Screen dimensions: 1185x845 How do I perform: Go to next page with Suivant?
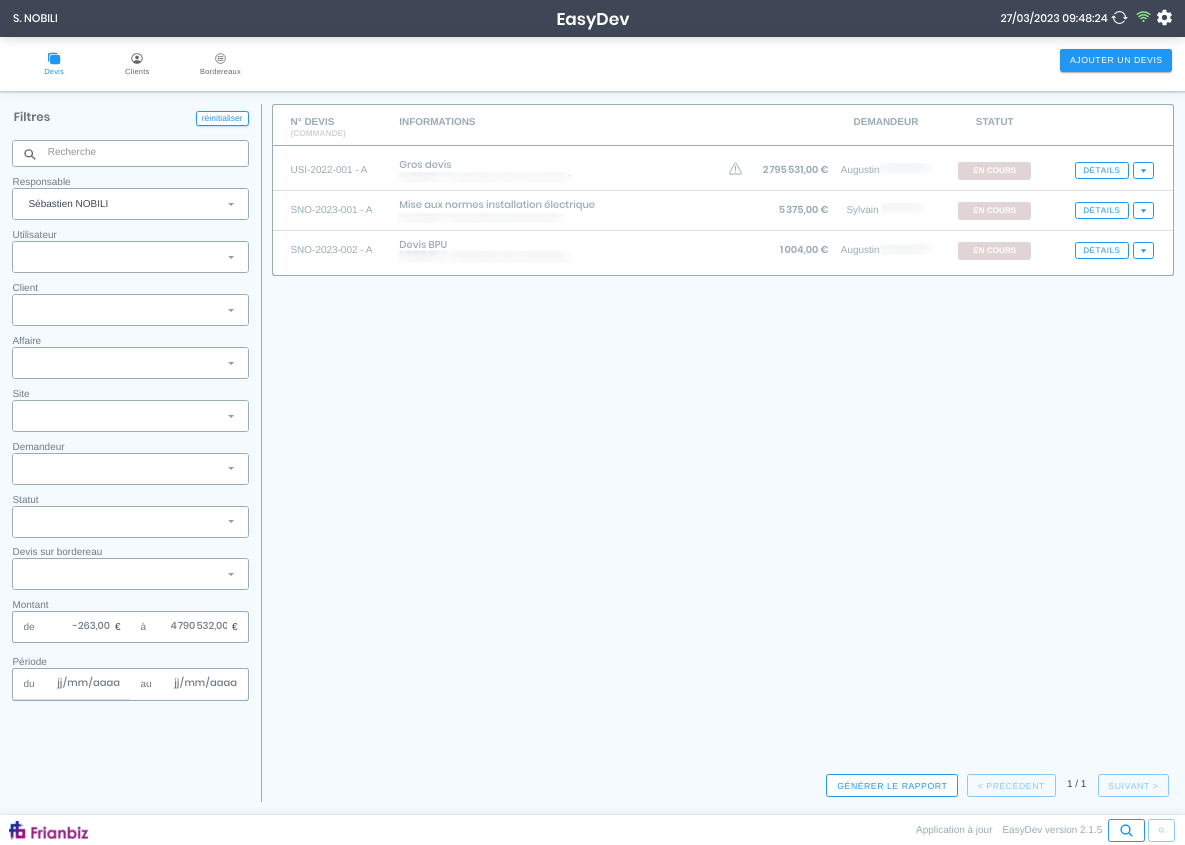[x=1133, y=785]
